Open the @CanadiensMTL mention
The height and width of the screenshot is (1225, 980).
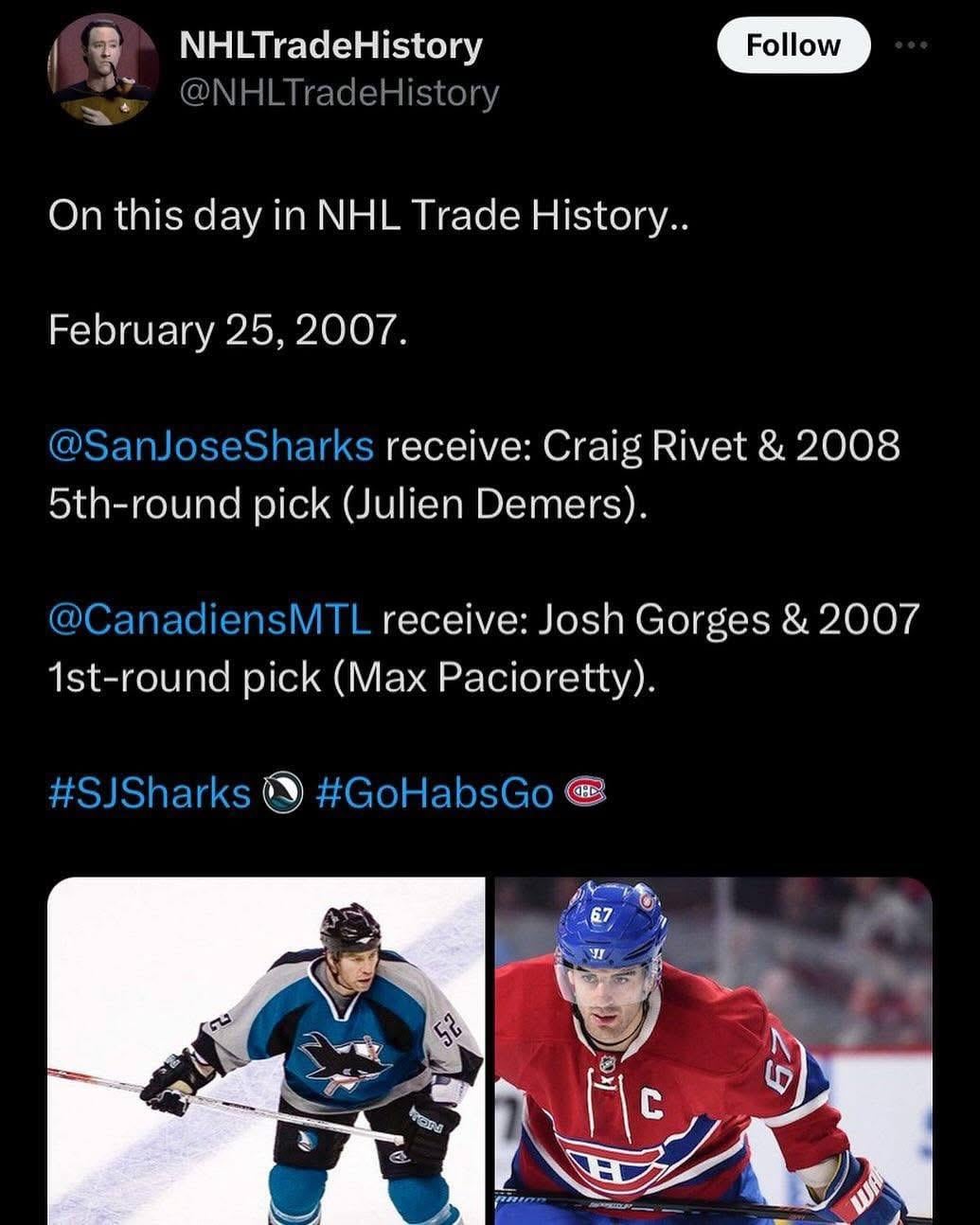point(209,619)
